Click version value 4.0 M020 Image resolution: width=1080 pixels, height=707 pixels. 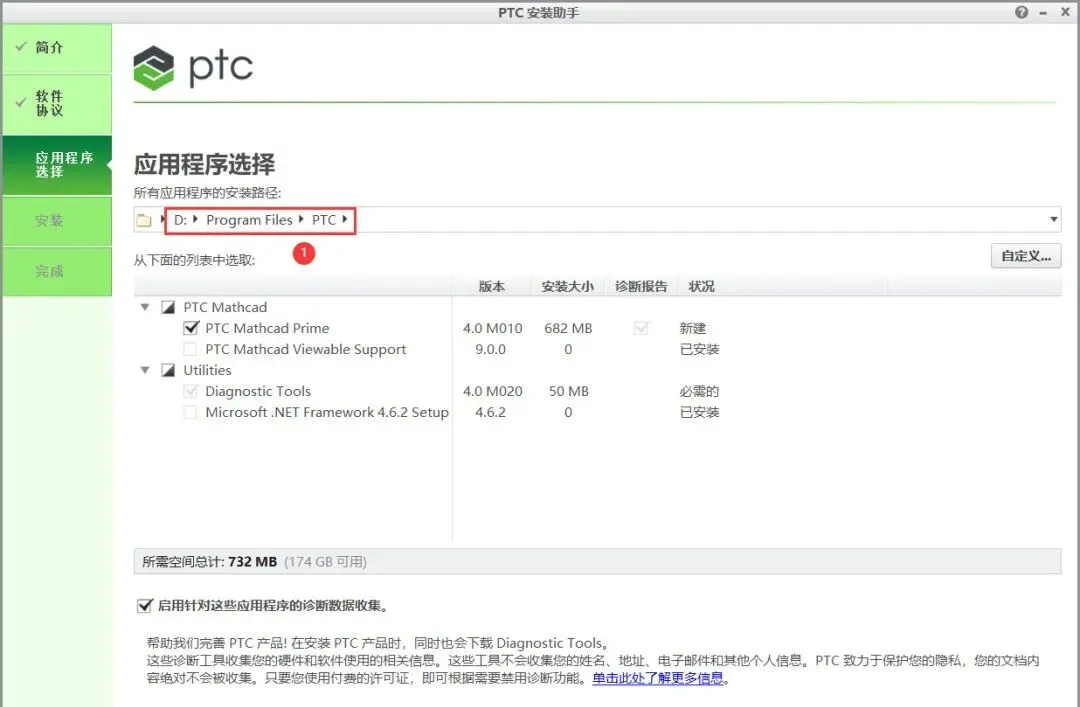coord(492,391)
